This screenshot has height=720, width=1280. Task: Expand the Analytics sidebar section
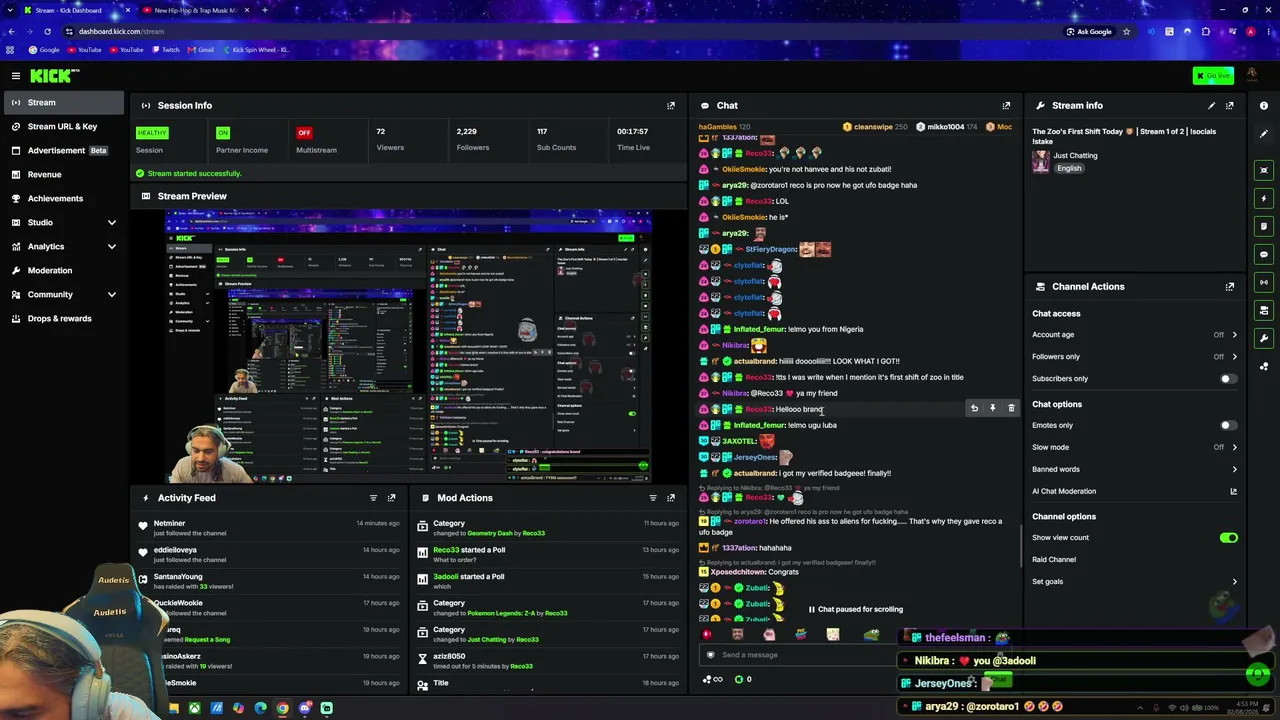click(111, 246)
